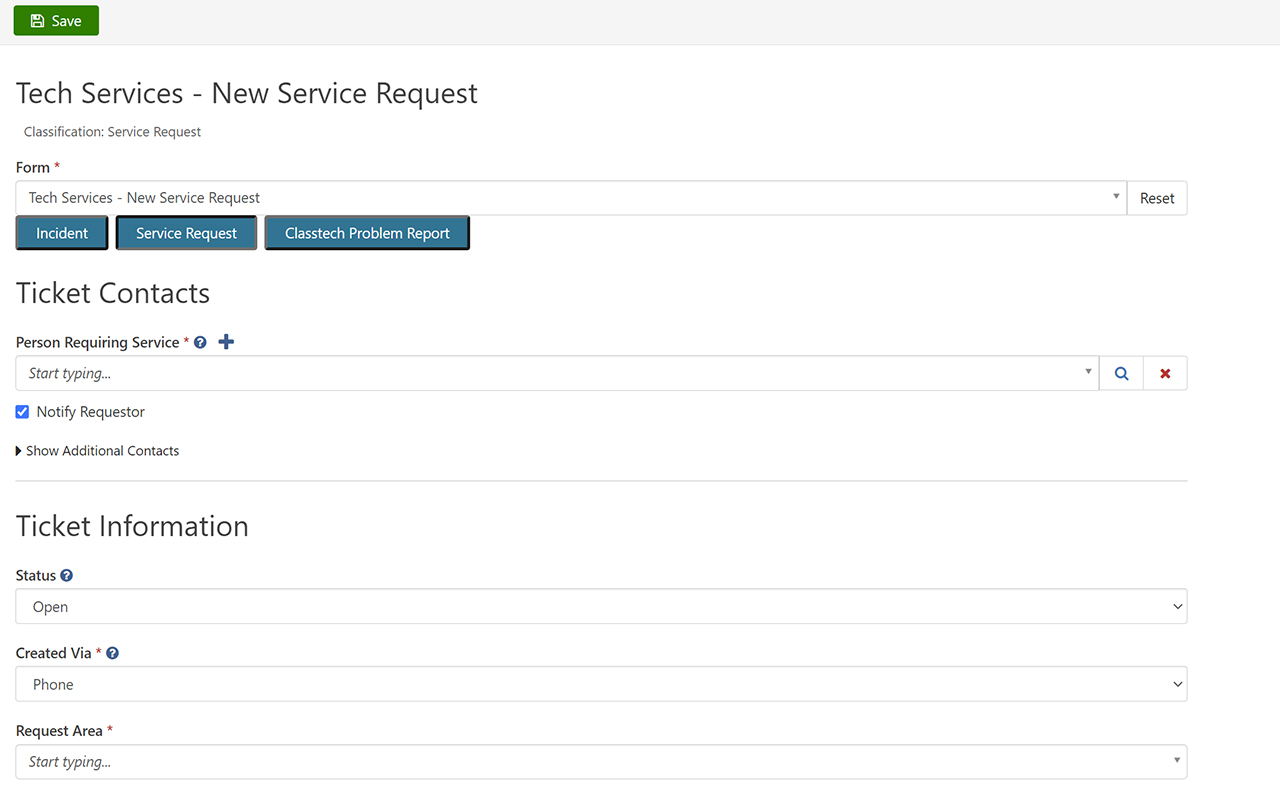
Task: Open the Request Area dropdown arrow
Action: [1177, 761]
